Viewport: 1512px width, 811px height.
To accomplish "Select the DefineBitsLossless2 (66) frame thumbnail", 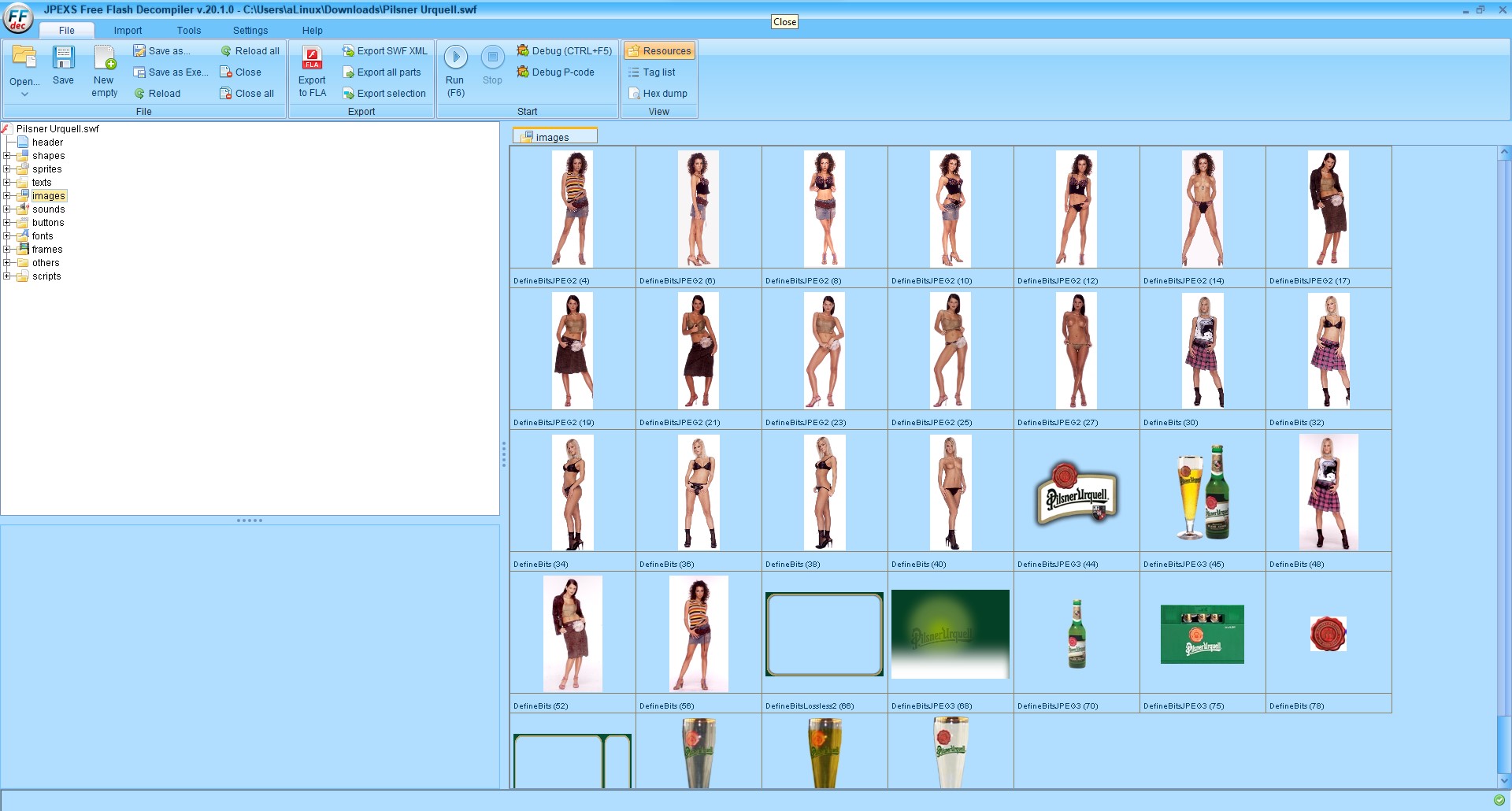I will pyautogui.click(x=825, y=635).
